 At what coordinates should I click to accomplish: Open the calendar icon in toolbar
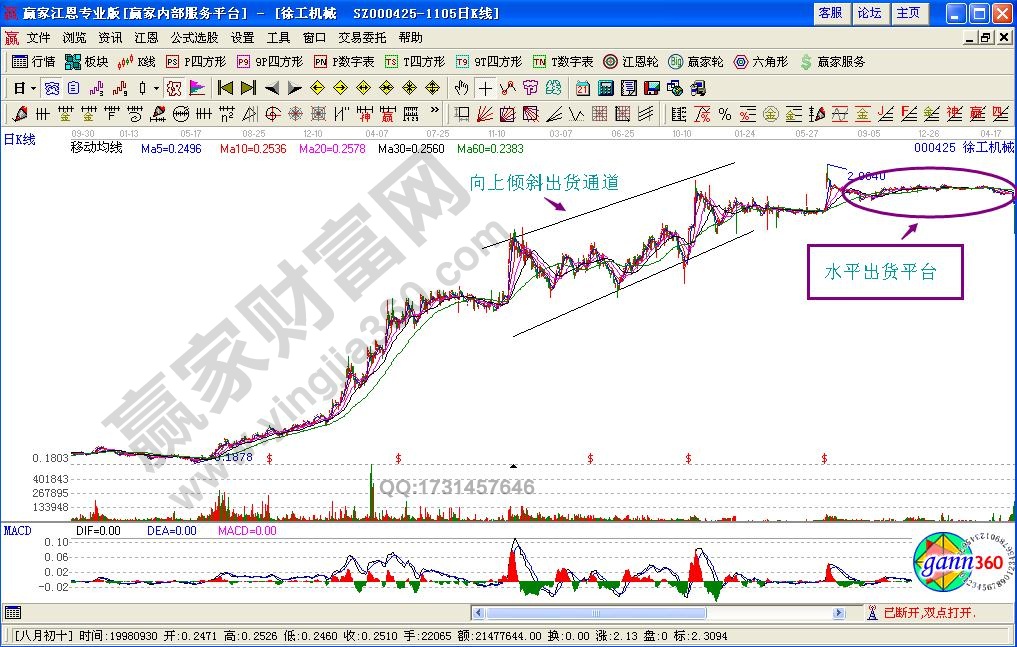coord(583,88)
